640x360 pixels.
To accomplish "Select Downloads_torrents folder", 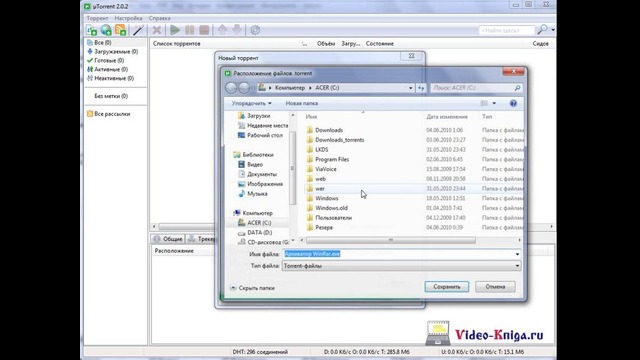I will (x=340, y=140).
